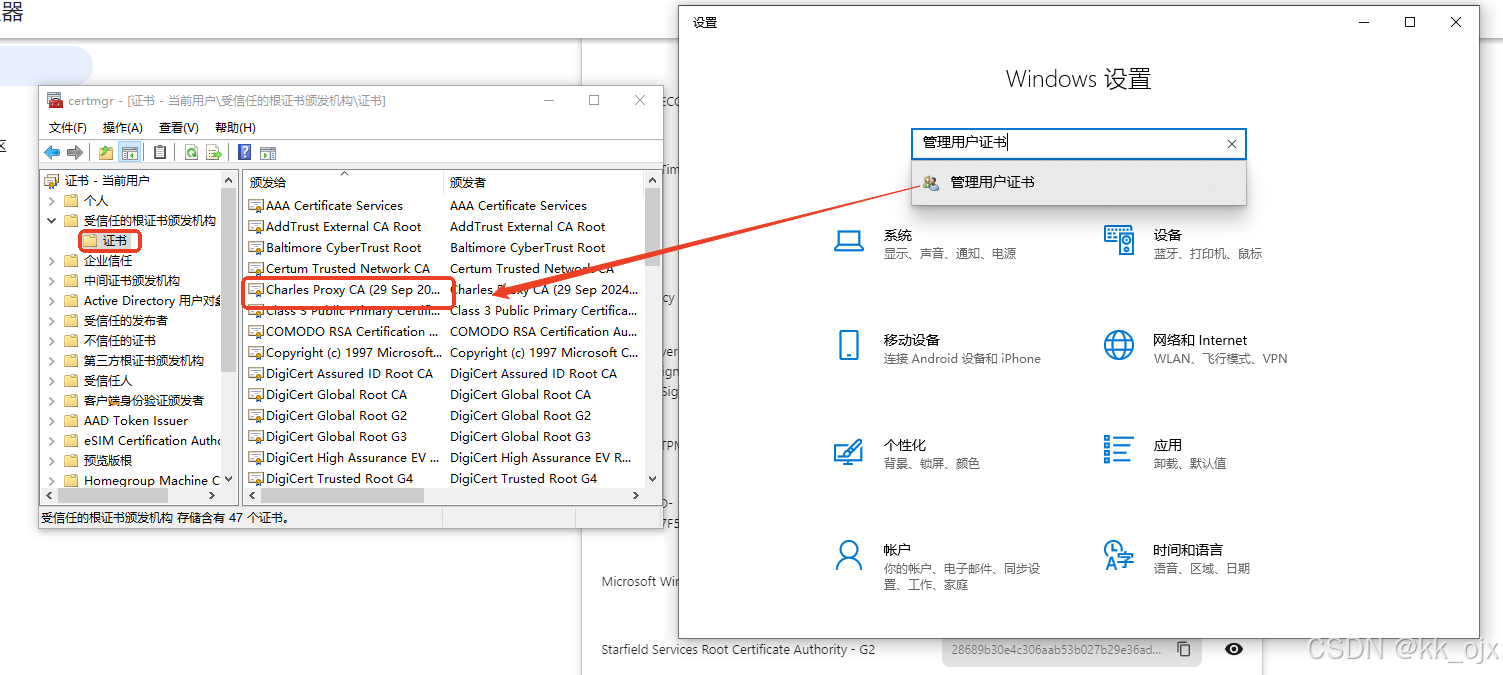Expand the 不信任的证书 tree node

pyautogui.click(x=52, y=340)
